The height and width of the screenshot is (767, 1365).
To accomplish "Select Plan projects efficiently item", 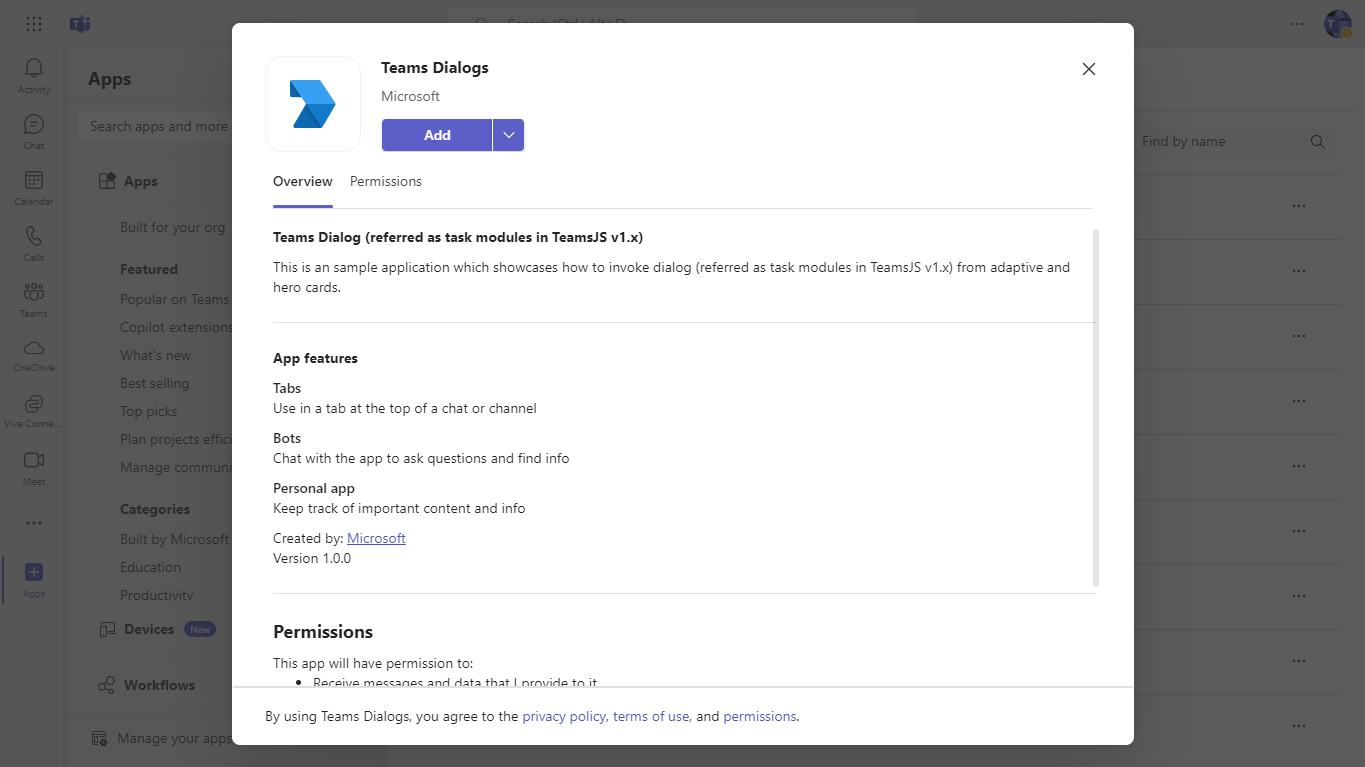I will 176,439.
